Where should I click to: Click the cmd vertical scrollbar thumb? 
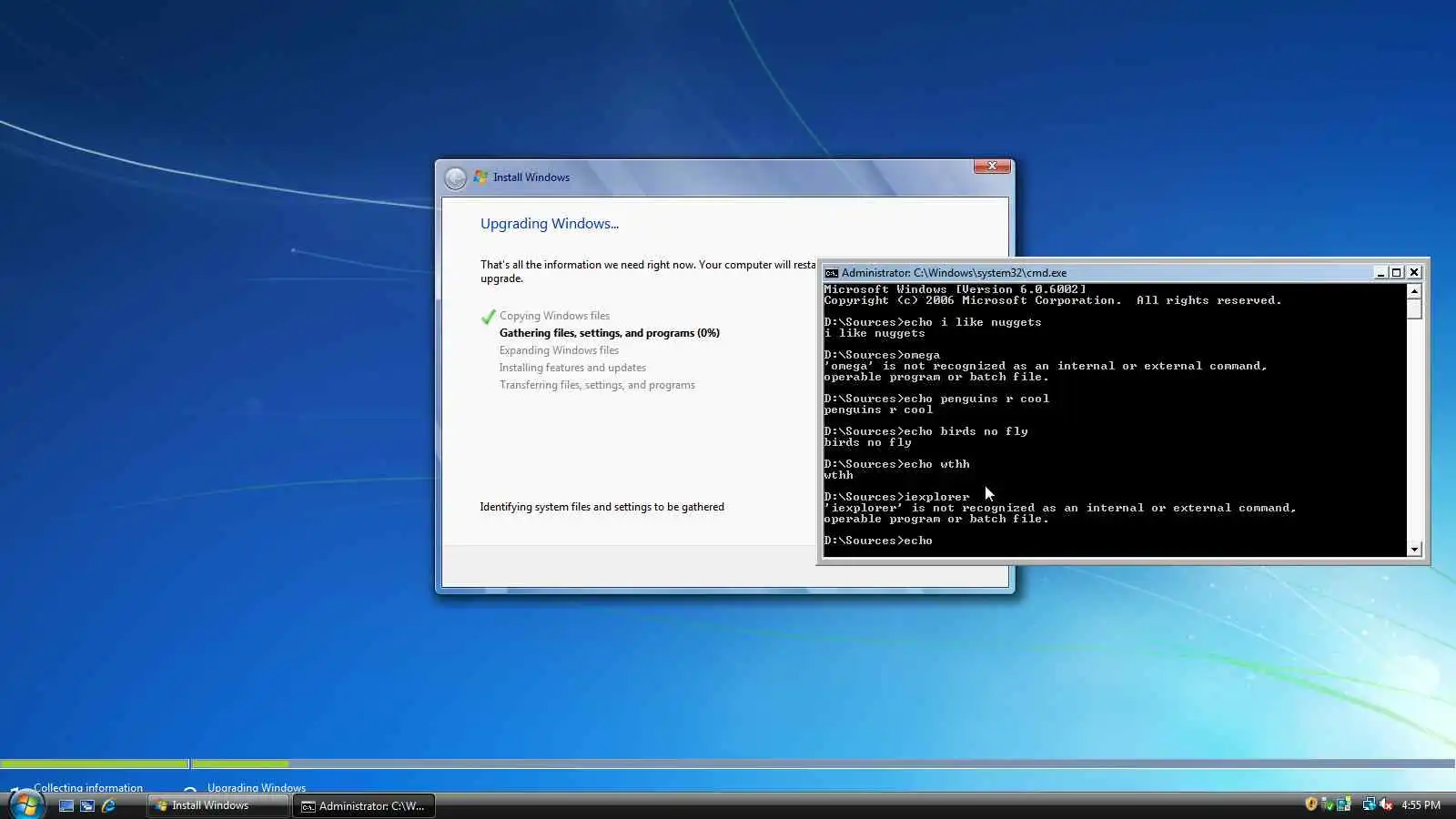pyautogui.click(x=1414, y=308)
